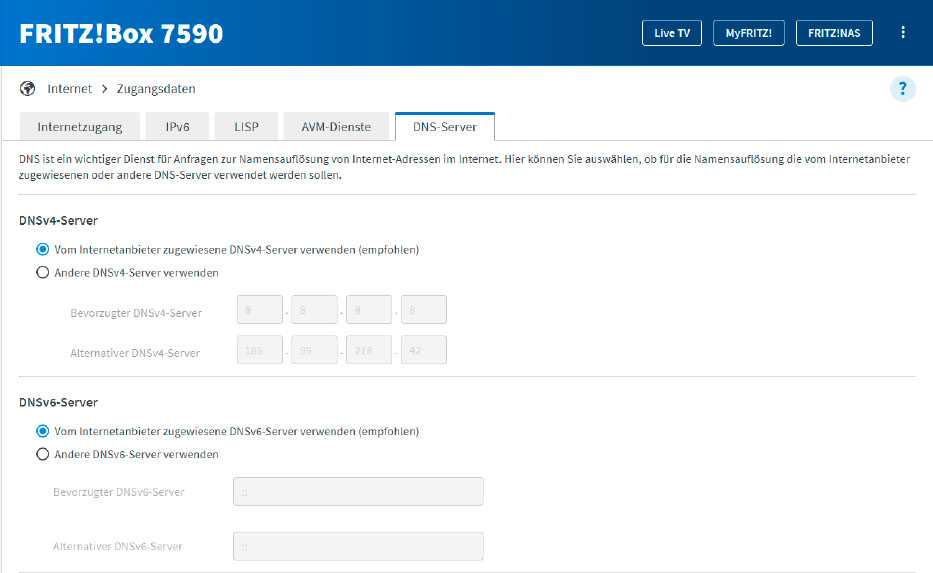This screenshot has width=933, height=573.
Task: Open the three-dot menu in header
Action: [x=903, y=33]
